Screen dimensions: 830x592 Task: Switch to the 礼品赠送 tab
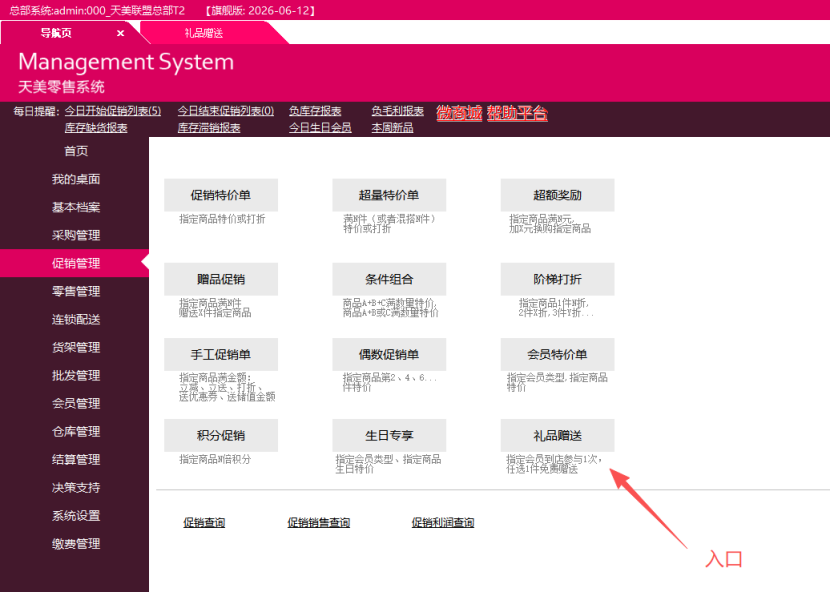[x=204, y=33]
